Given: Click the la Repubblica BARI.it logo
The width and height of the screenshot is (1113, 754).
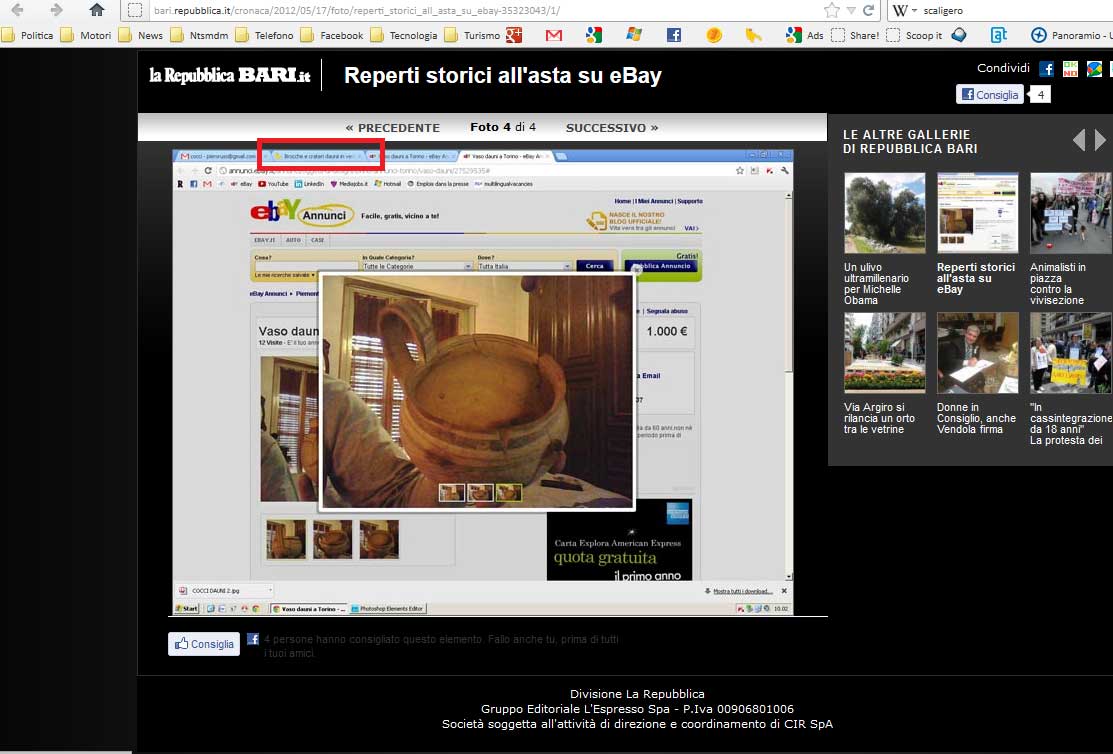Looking at the screenshot, I should (x=230, y=75).
